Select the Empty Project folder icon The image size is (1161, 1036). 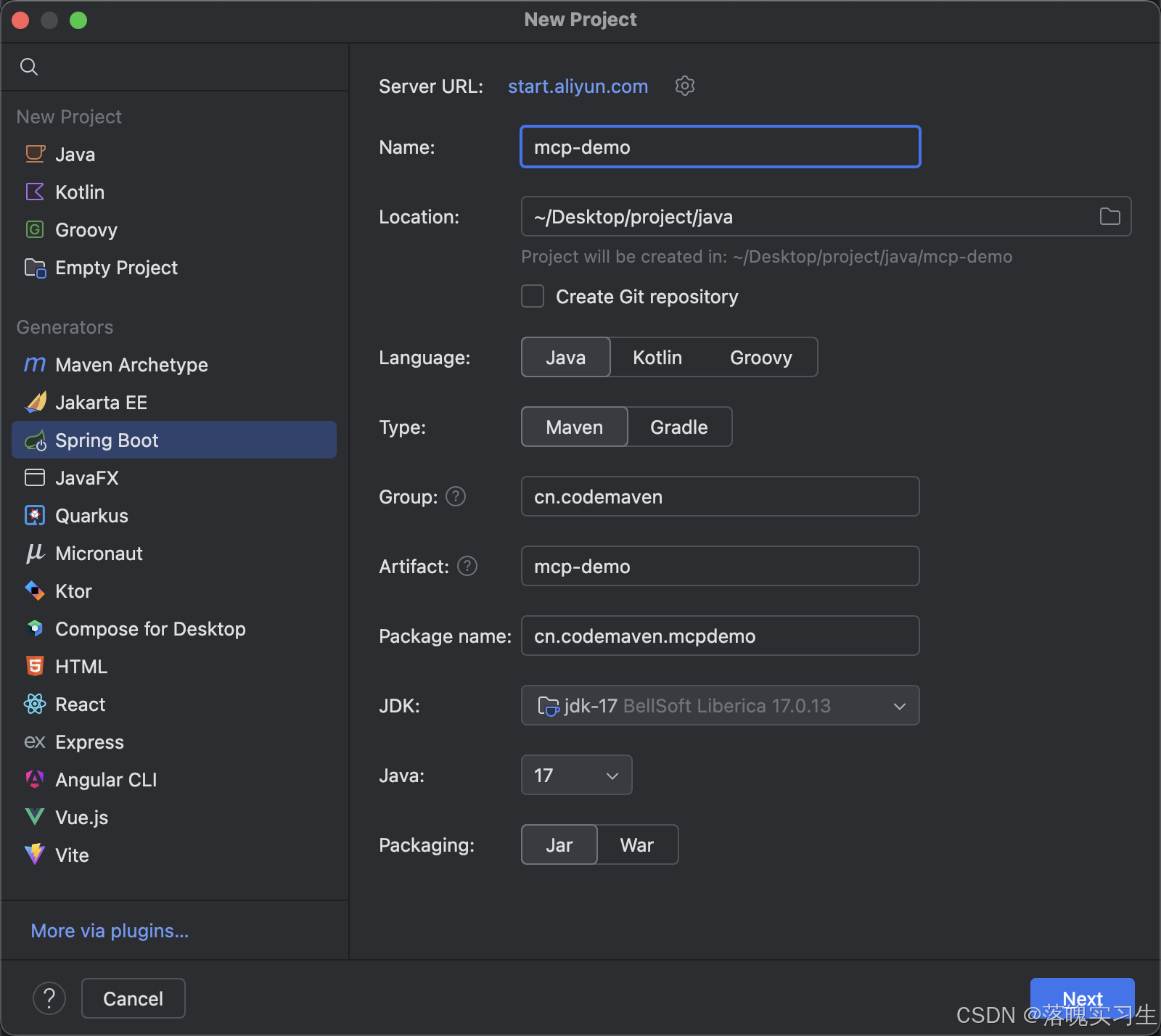(x=35, y=267)
